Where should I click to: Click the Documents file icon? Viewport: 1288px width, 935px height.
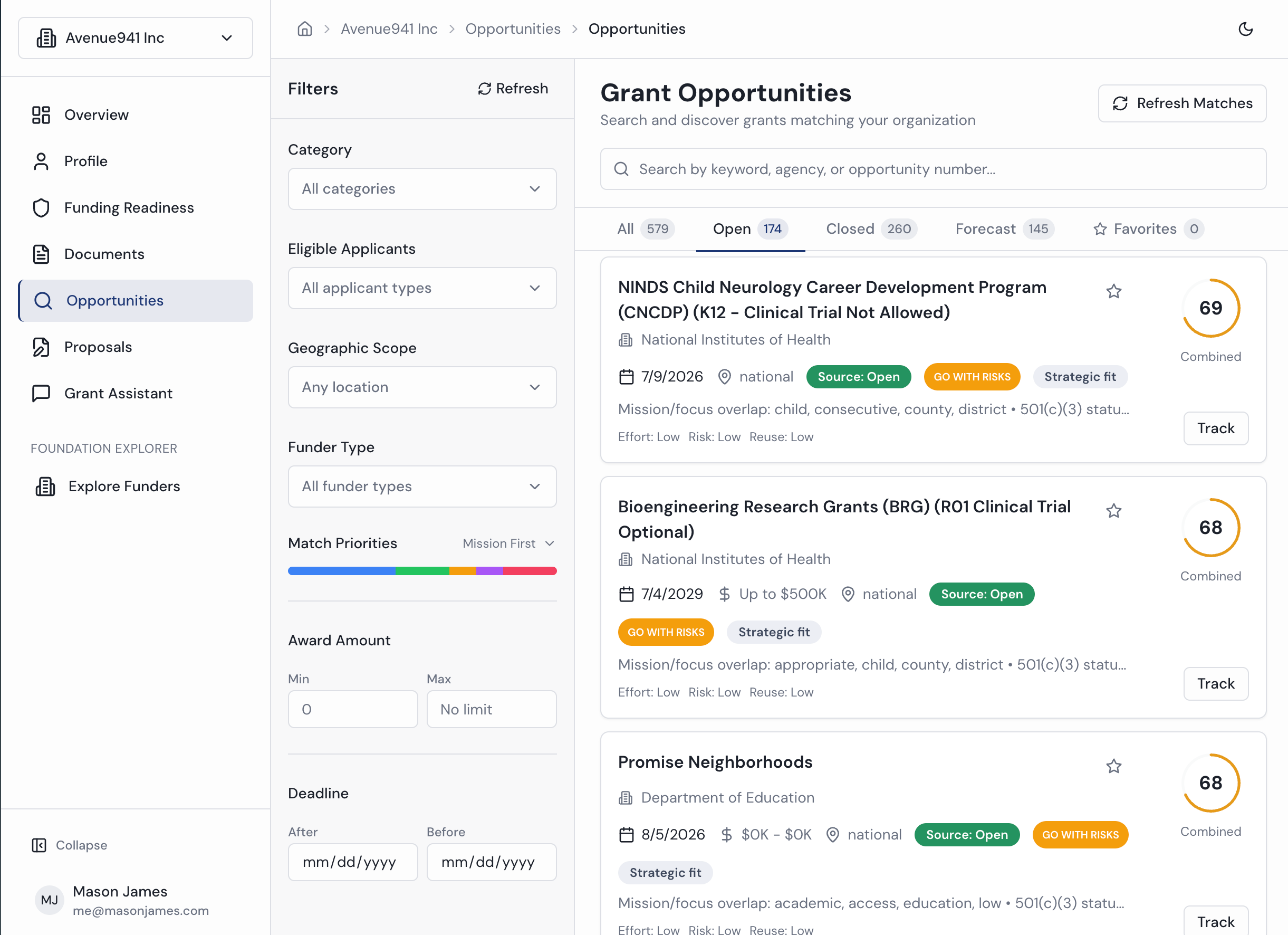point(41,254)
